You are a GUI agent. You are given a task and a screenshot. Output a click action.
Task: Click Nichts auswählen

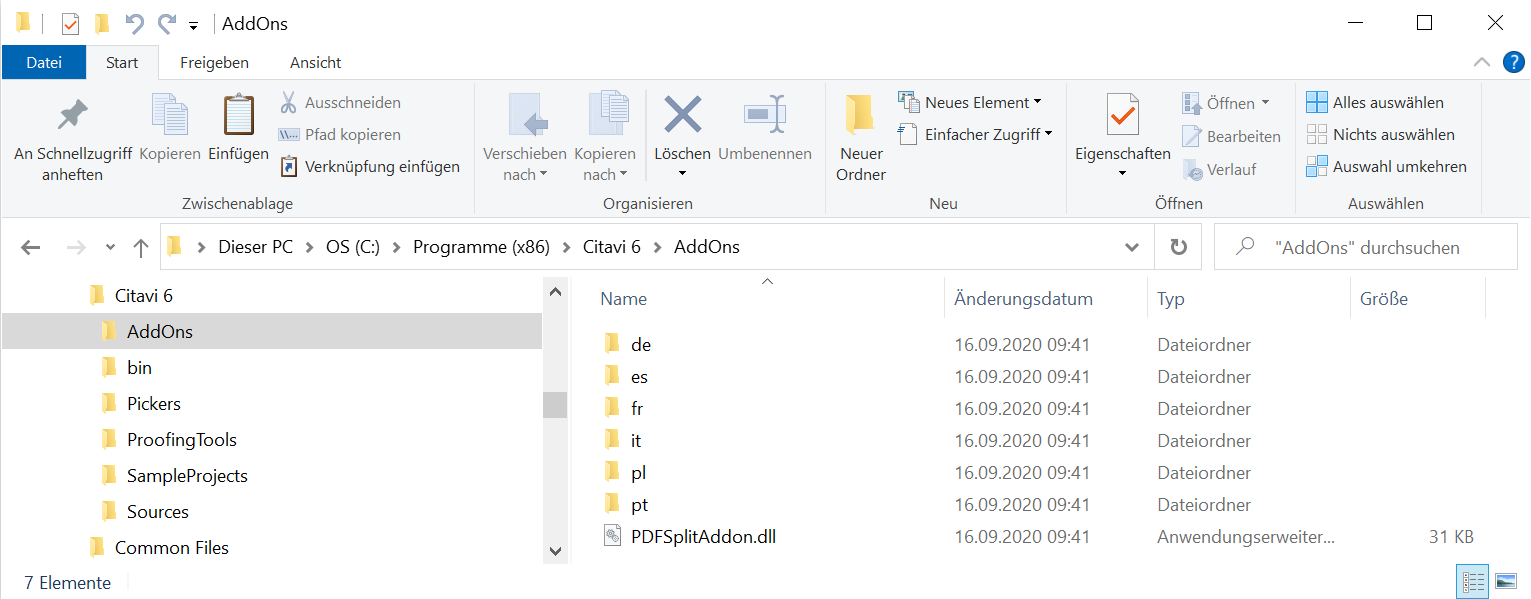(1380, 134)
